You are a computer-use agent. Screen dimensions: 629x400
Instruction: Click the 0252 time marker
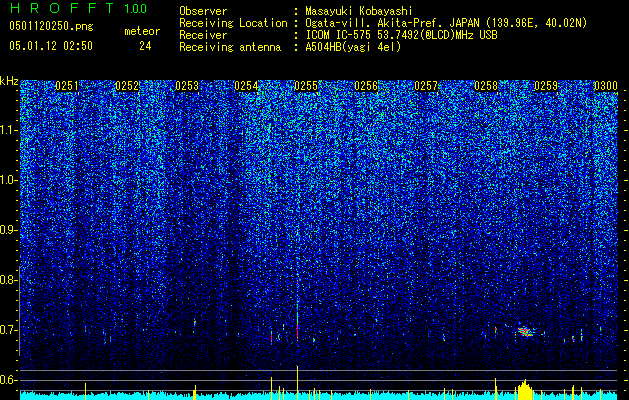(127, 86)
